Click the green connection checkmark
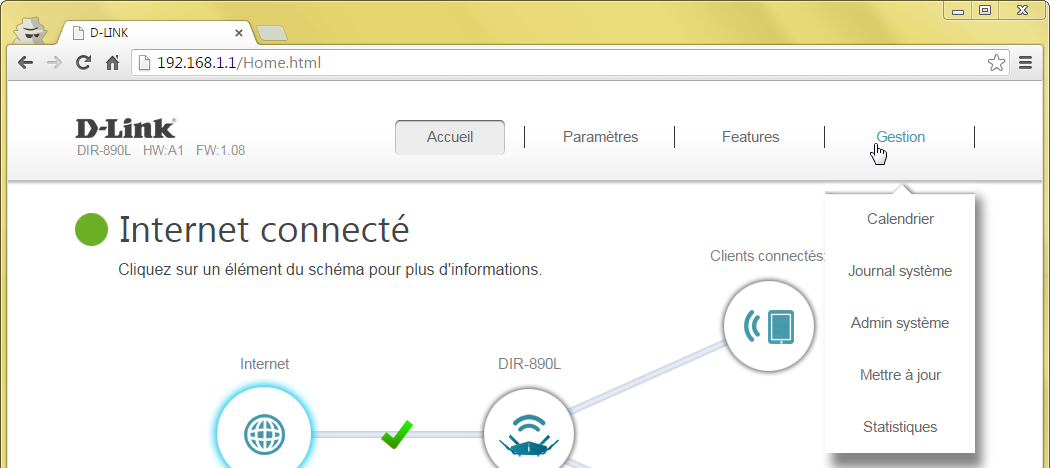Image resolution: width=1050 pixels, height=468 pixels. click(397, 434)
